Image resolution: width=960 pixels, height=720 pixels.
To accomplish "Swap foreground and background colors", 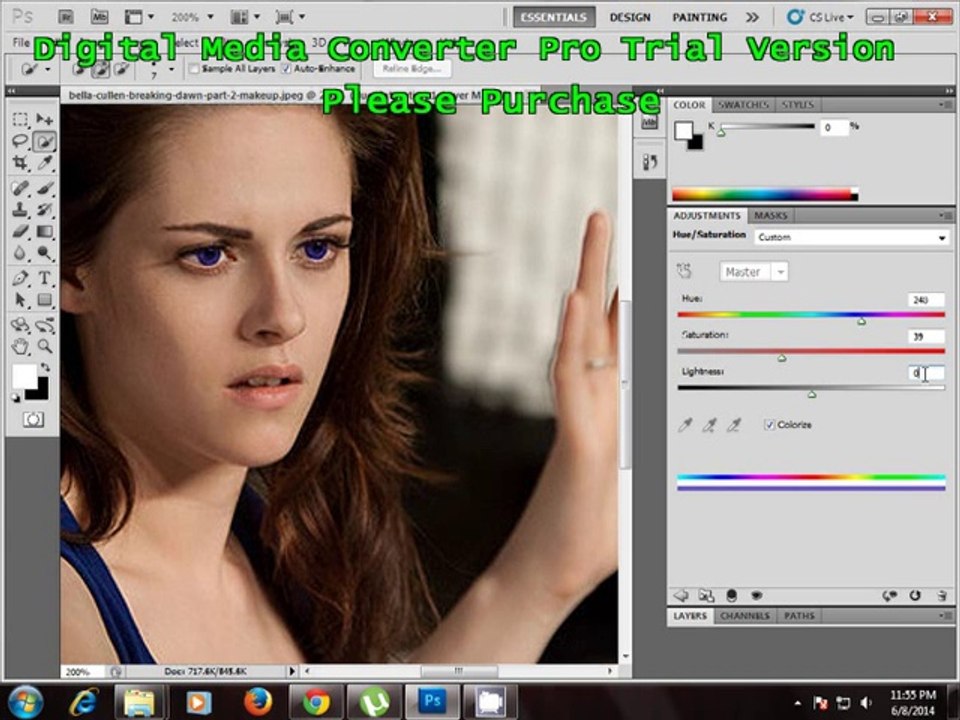I will (x=45, y=367).
